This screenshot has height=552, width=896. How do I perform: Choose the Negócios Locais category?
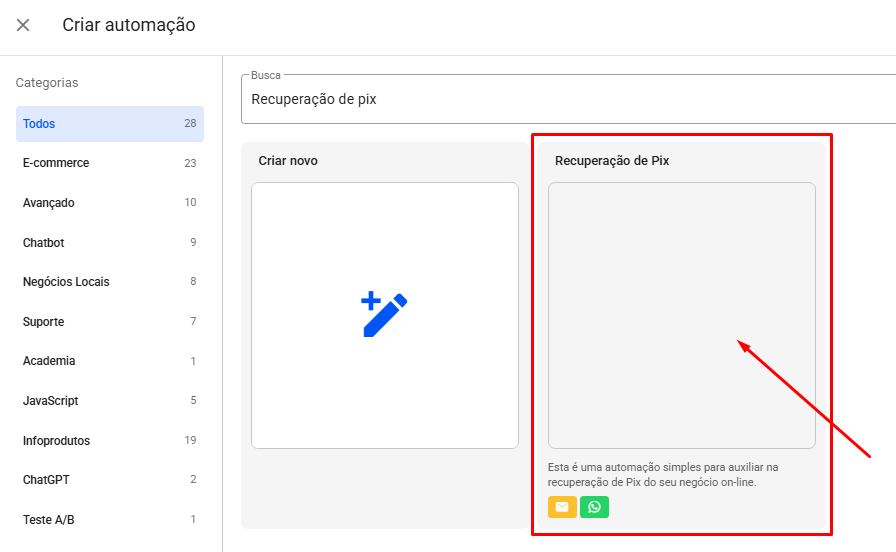pyautogui.click(x=109, y=282)
